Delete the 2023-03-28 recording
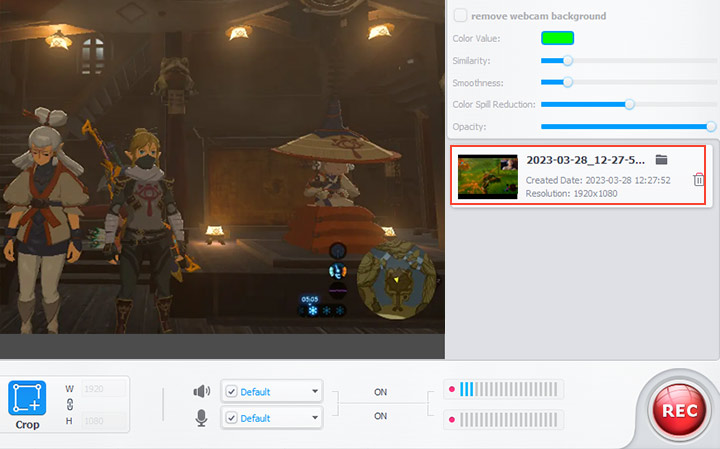Screen dimensions: 720x449 698,180
